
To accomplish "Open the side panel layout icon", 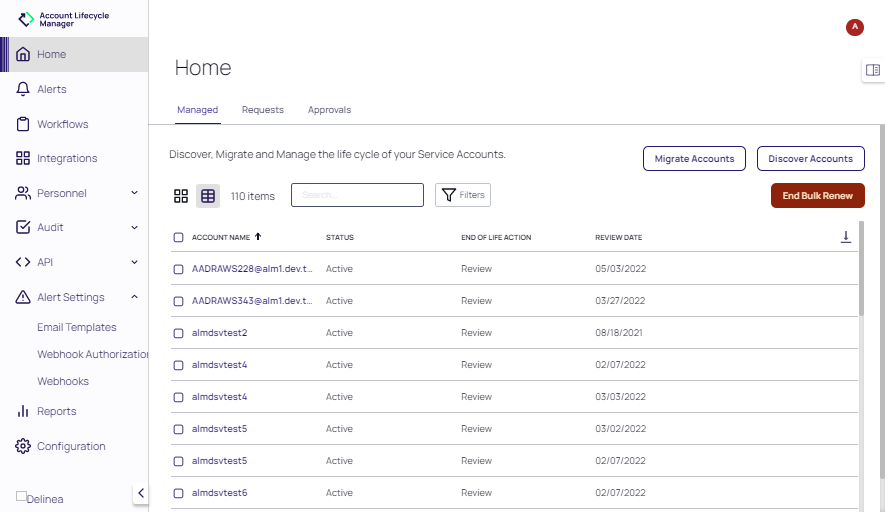I will (x=873, y=70).
